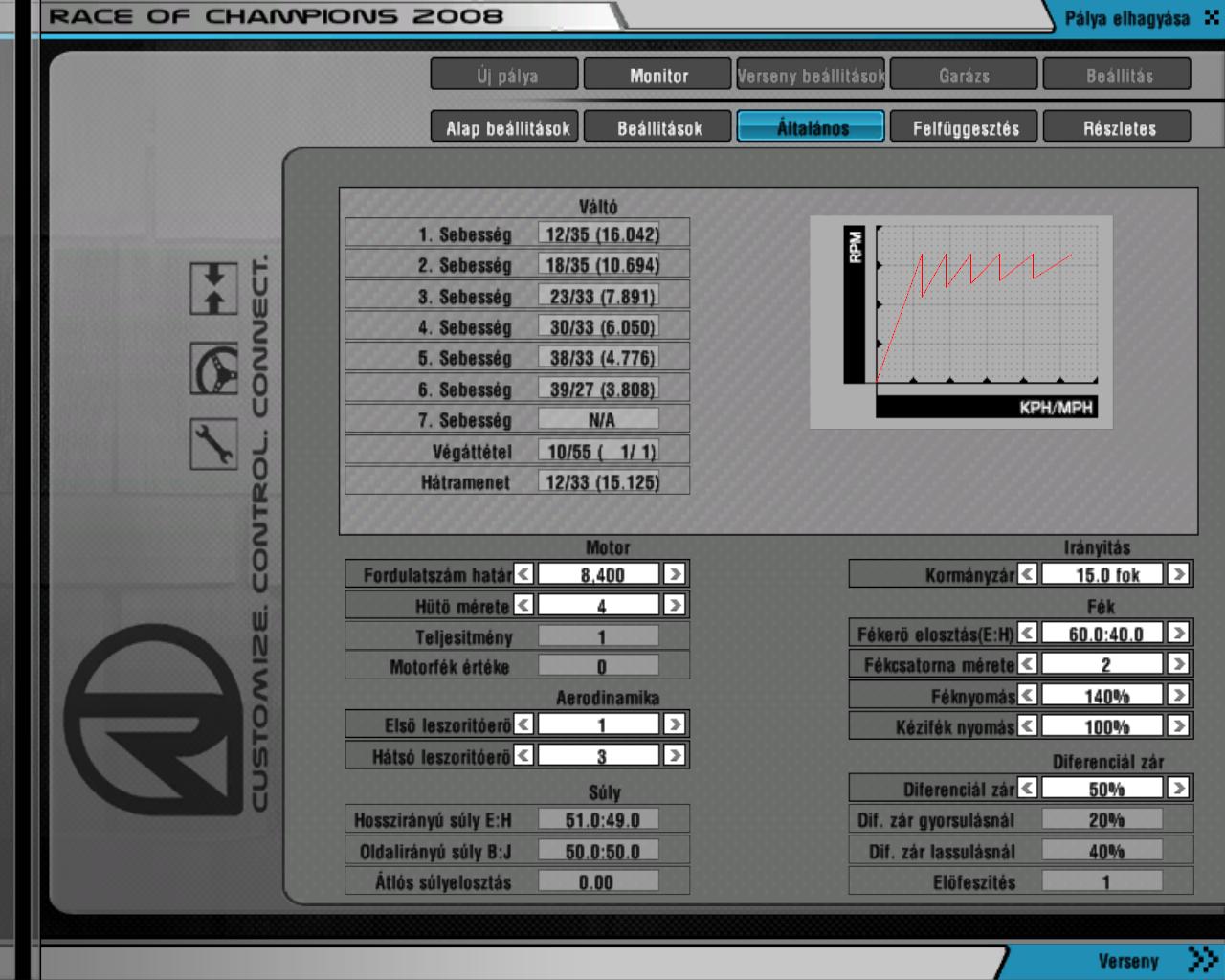Click the Fordulatszám határ value 8,400

click(x=599, y=574)
